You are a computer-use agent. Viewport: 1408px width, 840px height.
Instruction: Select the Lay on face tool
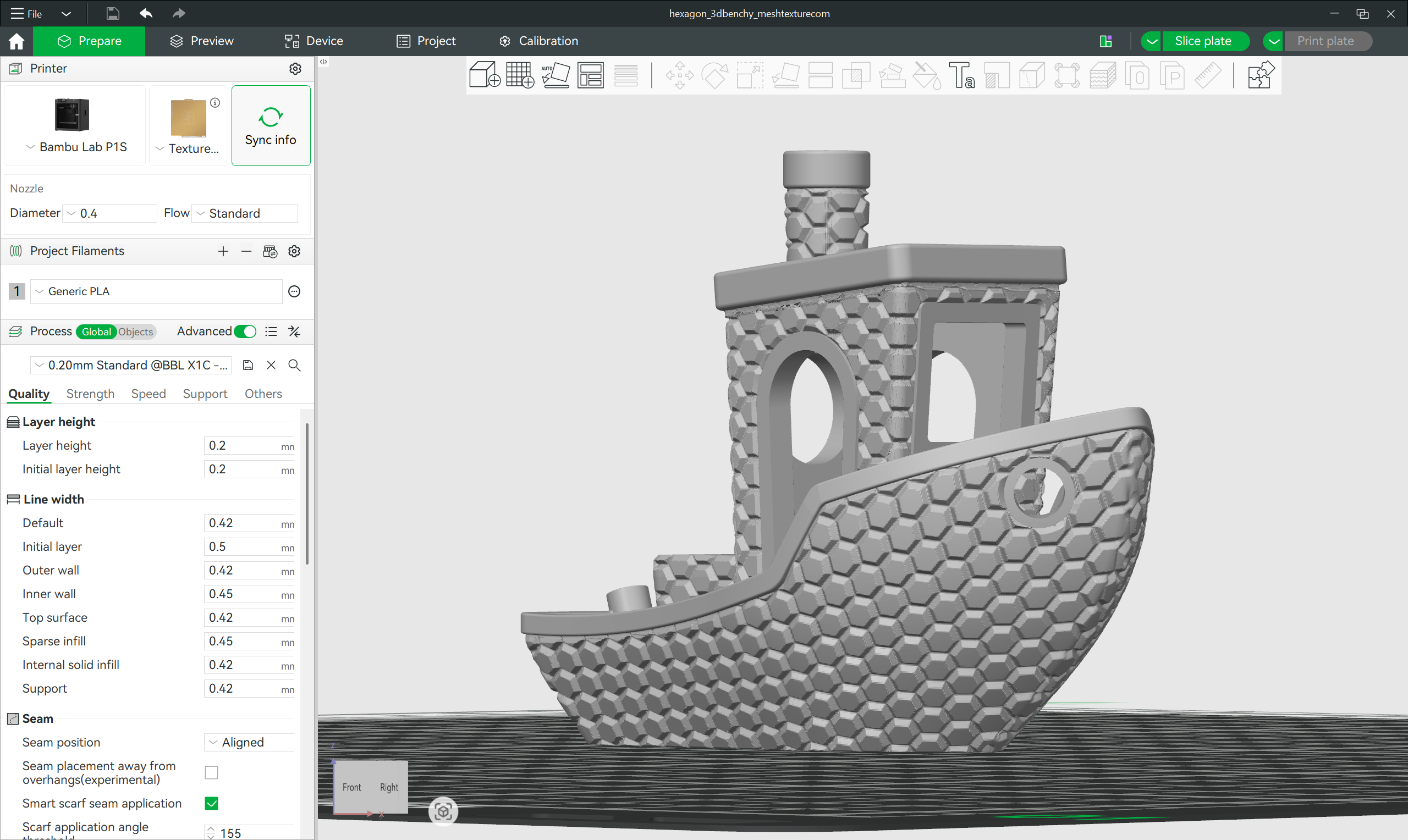786,75
